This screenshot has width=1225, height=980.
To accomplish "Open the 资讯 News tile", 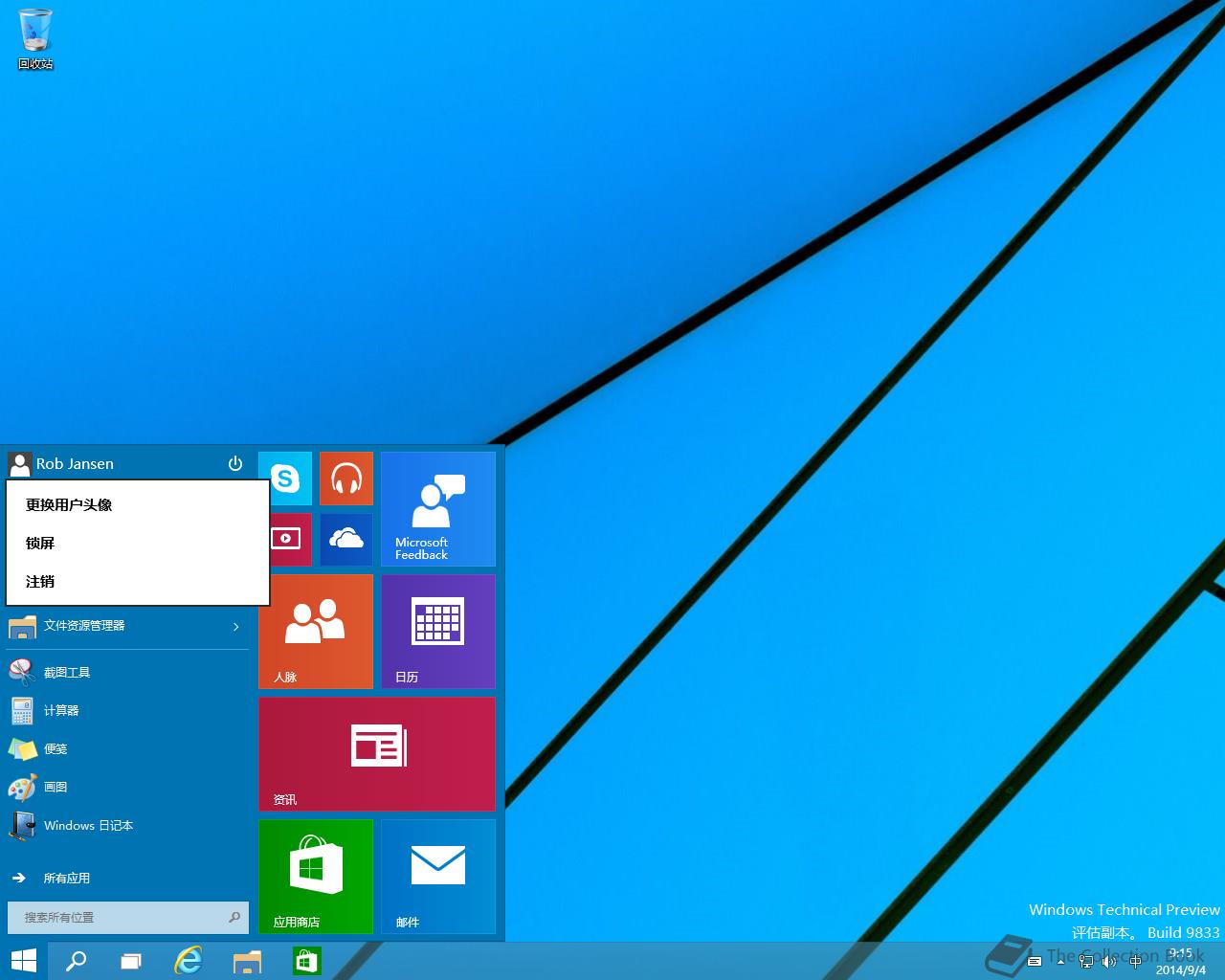I will click(x=377, y=754).
